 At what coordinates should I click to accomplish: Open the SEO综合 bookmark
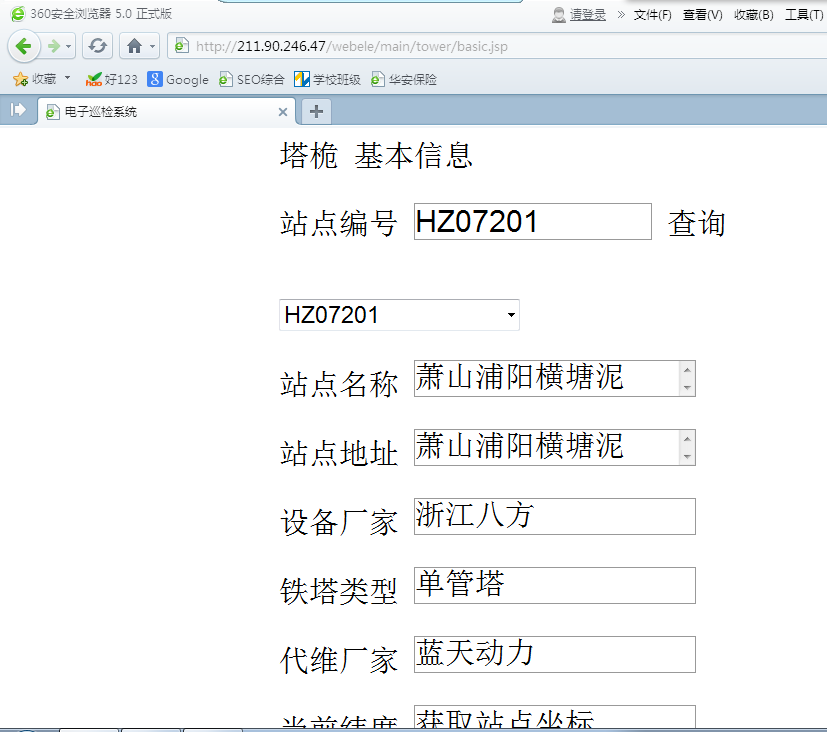252,80
